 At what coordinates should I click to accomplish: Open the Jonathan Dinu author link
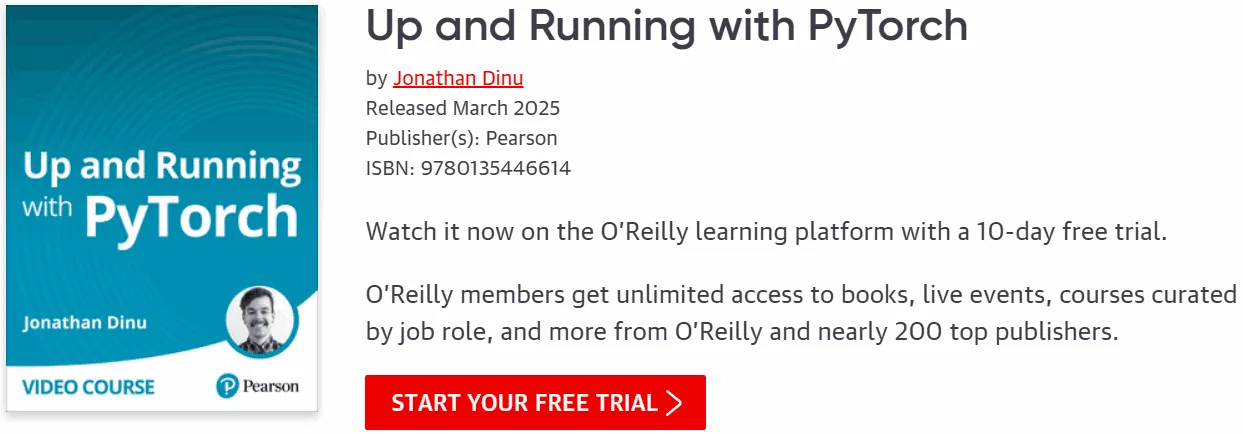(458, 78)
